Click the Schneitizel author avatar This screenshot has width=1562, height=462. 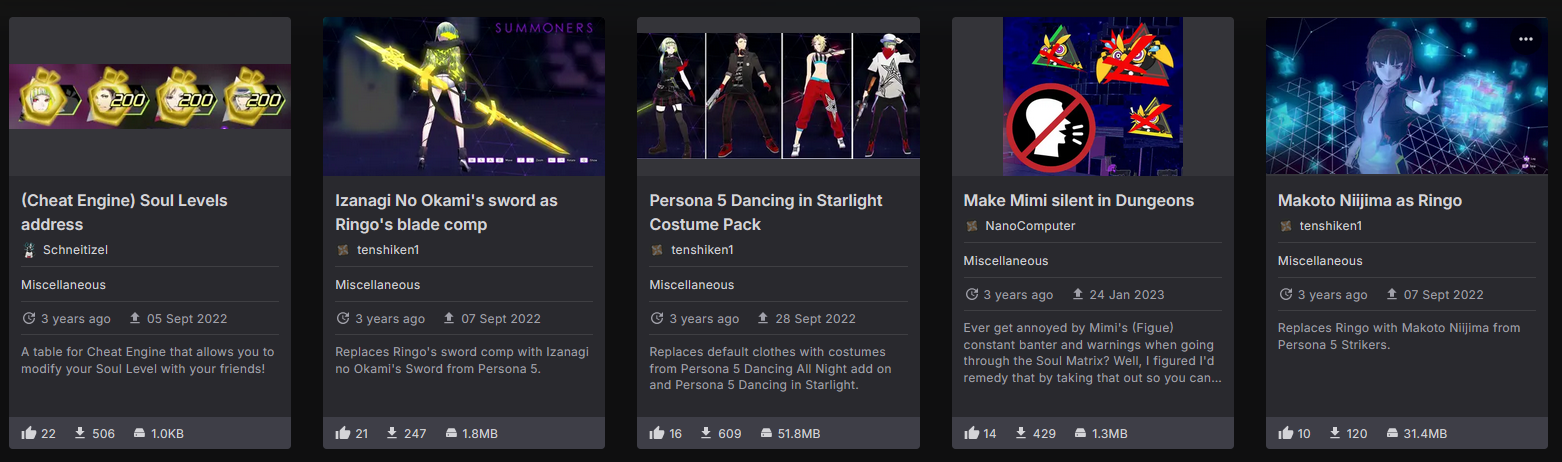(x=29, y=250)
